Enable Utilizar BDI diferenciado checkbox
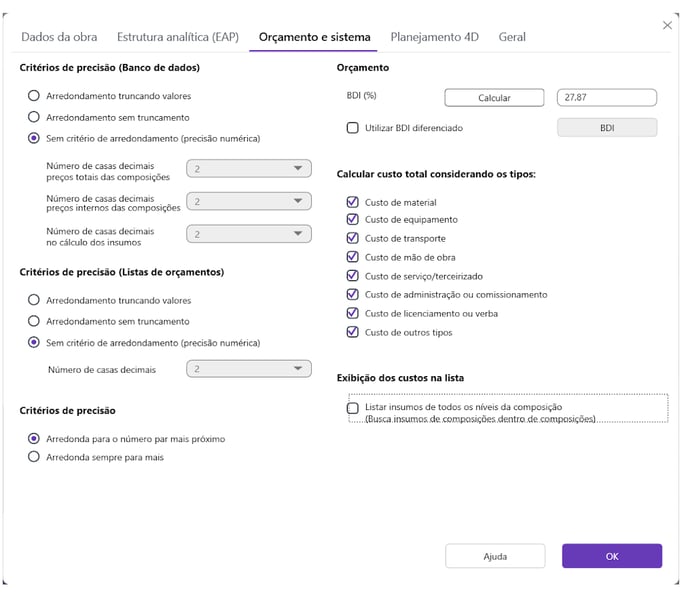This screenshot has width=688, height=594. 352,128
